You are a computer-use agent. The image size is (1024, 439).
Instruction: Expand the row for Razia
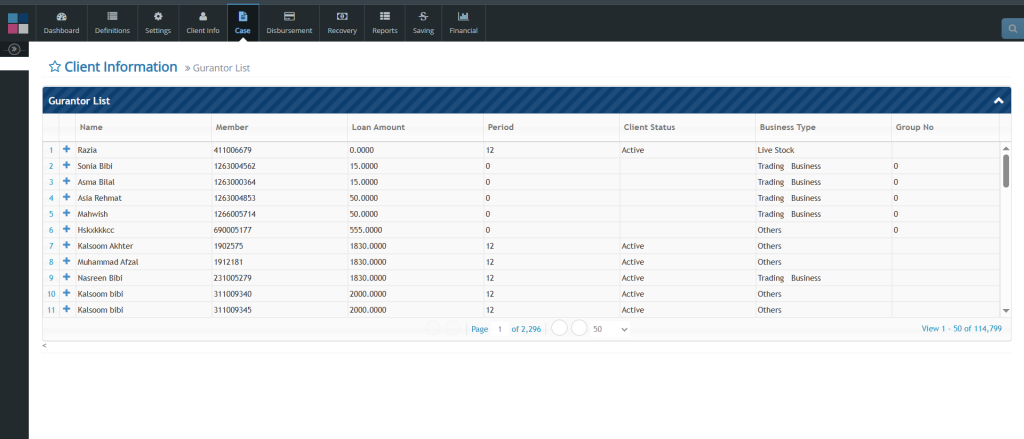click(x=67, y=149)
